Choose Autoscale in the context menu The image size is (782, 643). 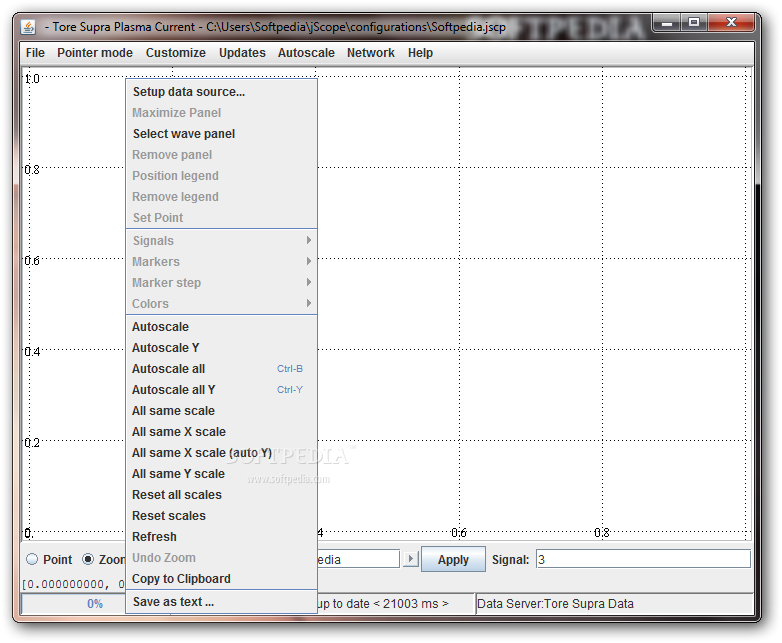point(221,327)
